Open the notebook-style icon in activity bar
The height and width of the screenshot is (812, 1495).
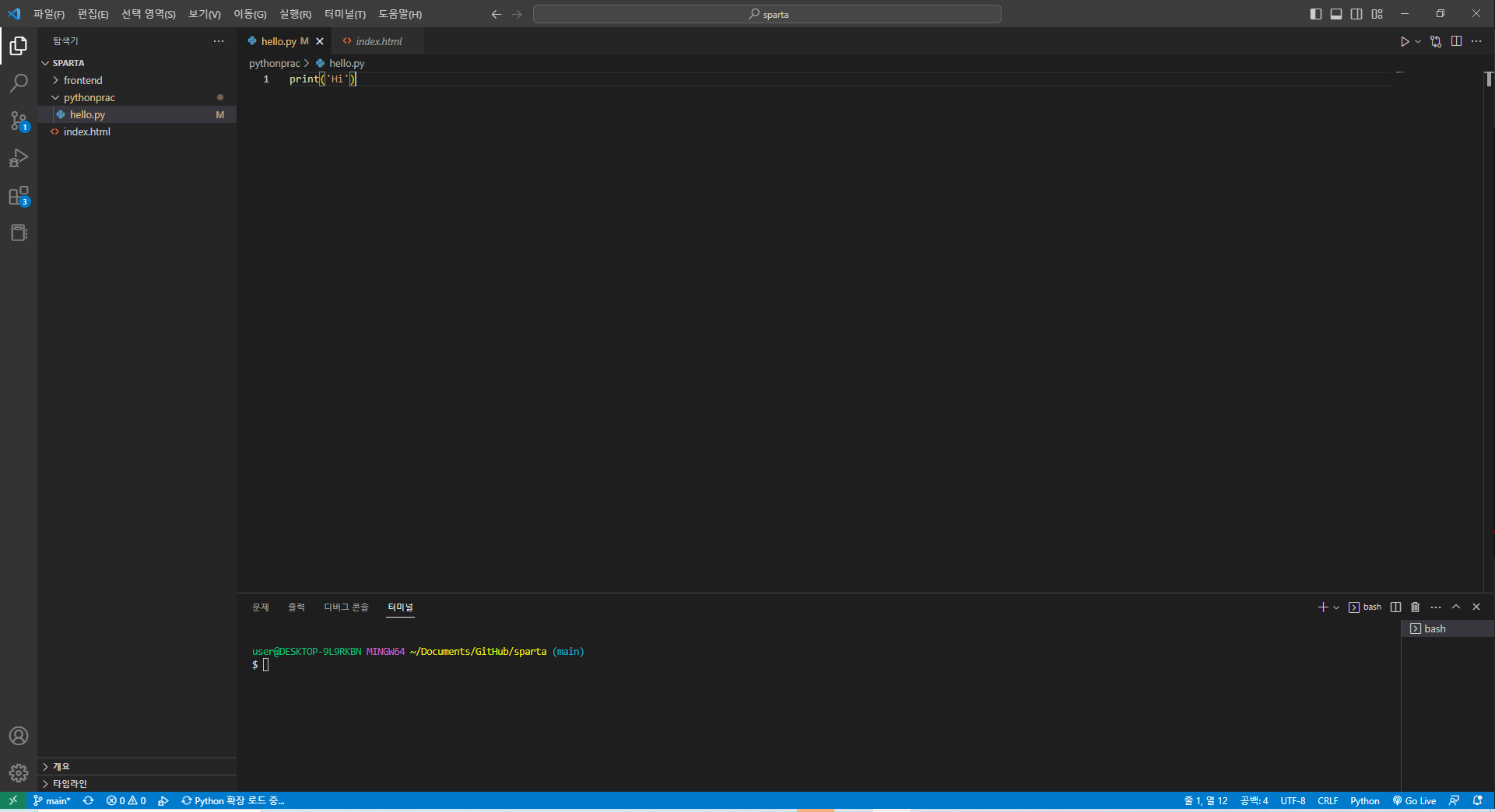point(19,233)
